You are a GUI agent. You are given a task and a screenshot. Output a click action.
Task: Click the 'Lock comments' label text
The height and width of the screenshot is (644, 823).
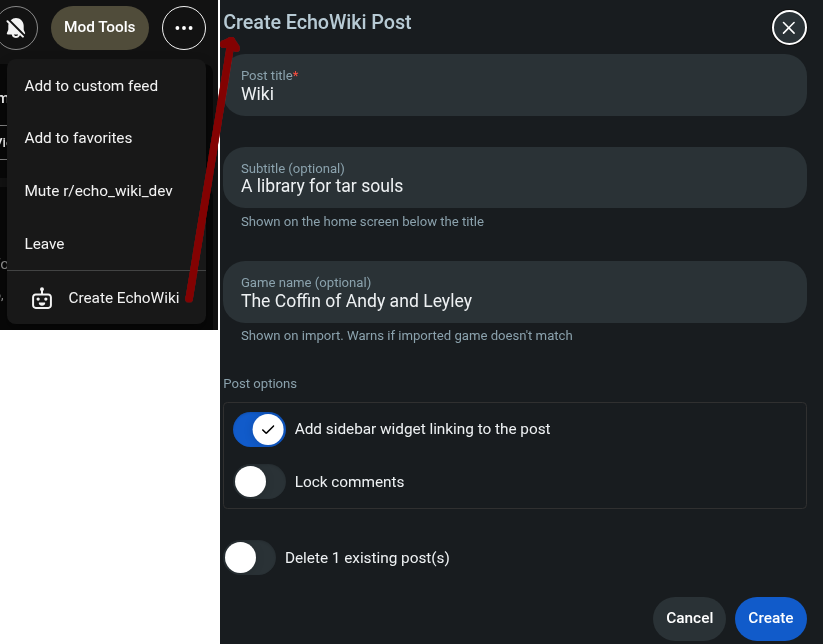point(349,482)
